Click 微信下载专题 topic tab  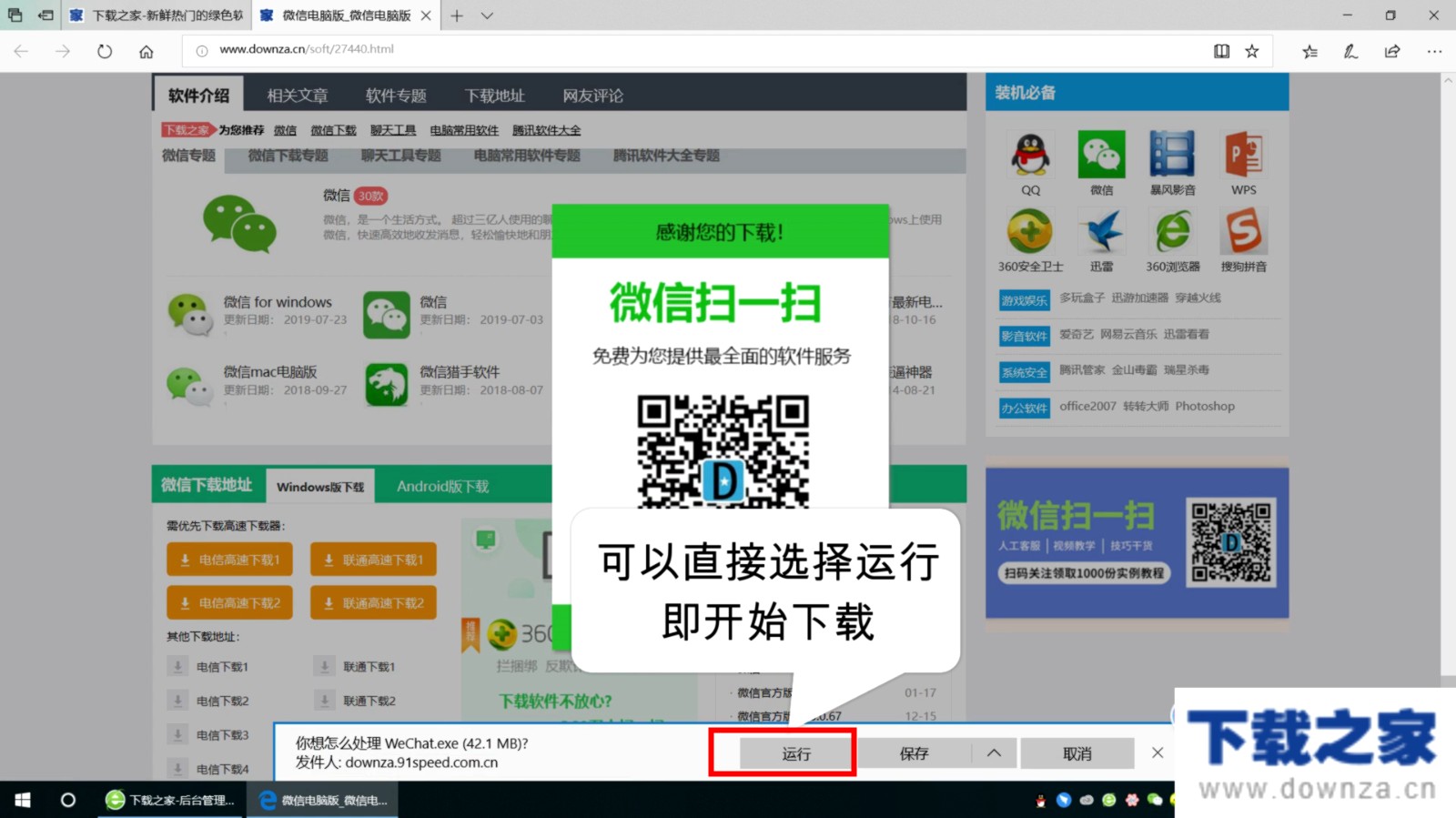tap(288, 156)
